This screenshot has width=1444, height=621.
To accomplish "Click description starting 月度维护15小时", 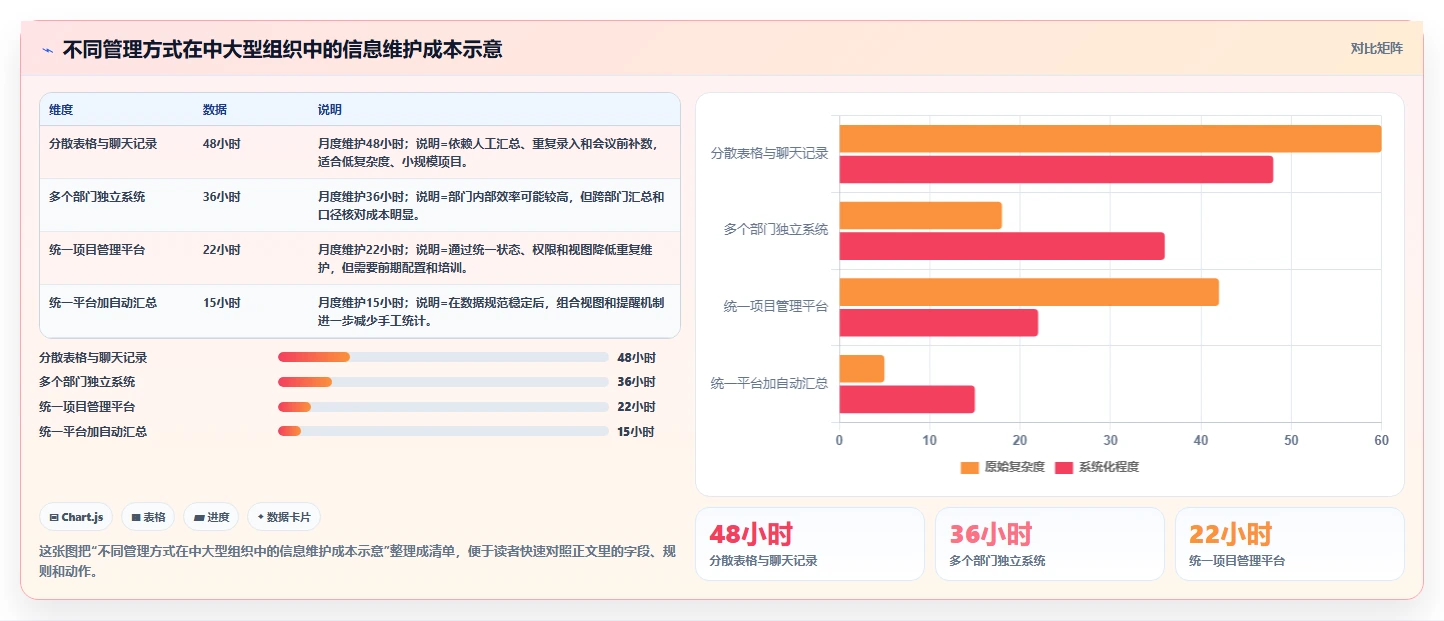I will (x=491, y=311).
